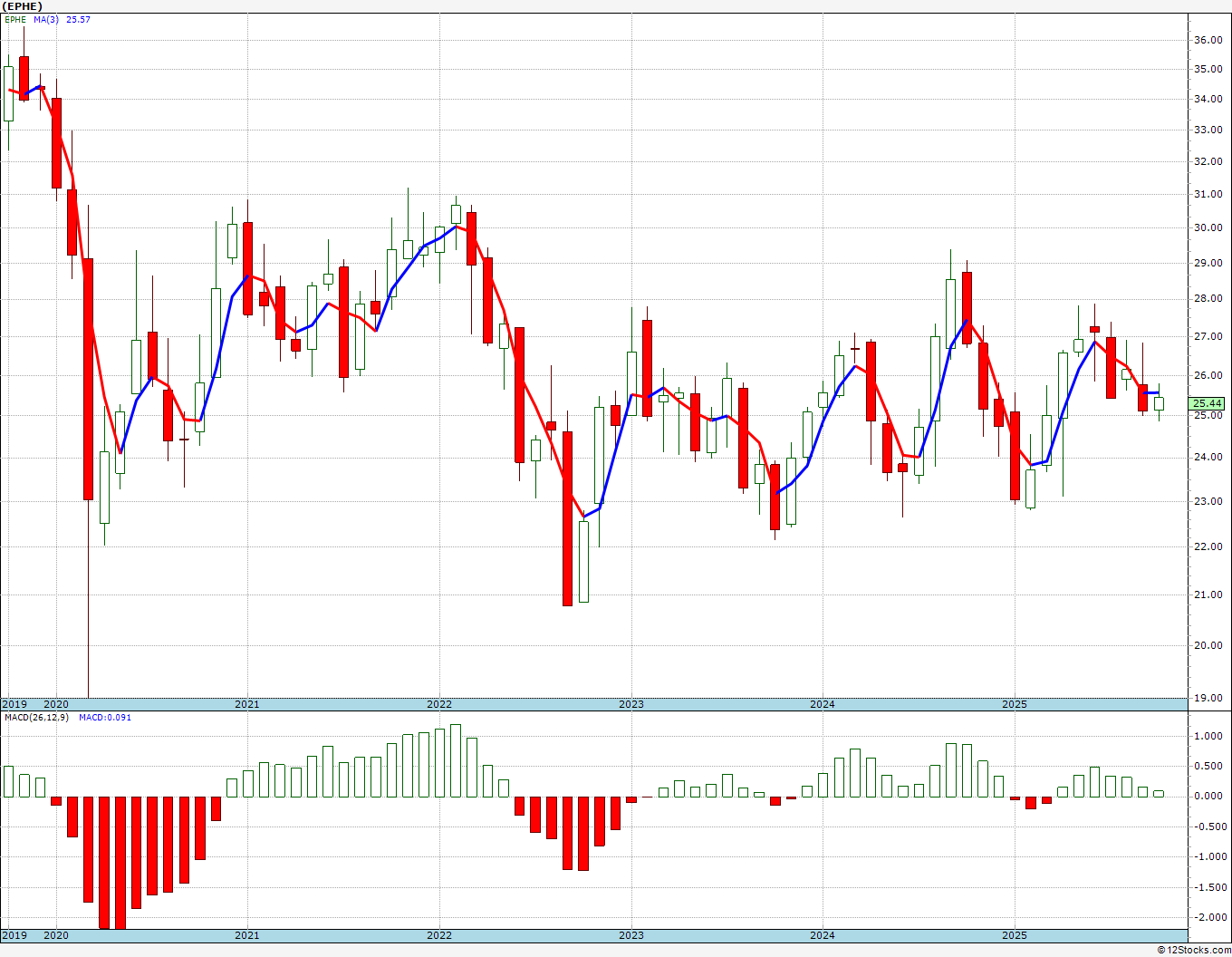The height and width of the screenshot is (957, 1232).
Task: Click the 32.00 price axis label
Action: point(1208,161)
